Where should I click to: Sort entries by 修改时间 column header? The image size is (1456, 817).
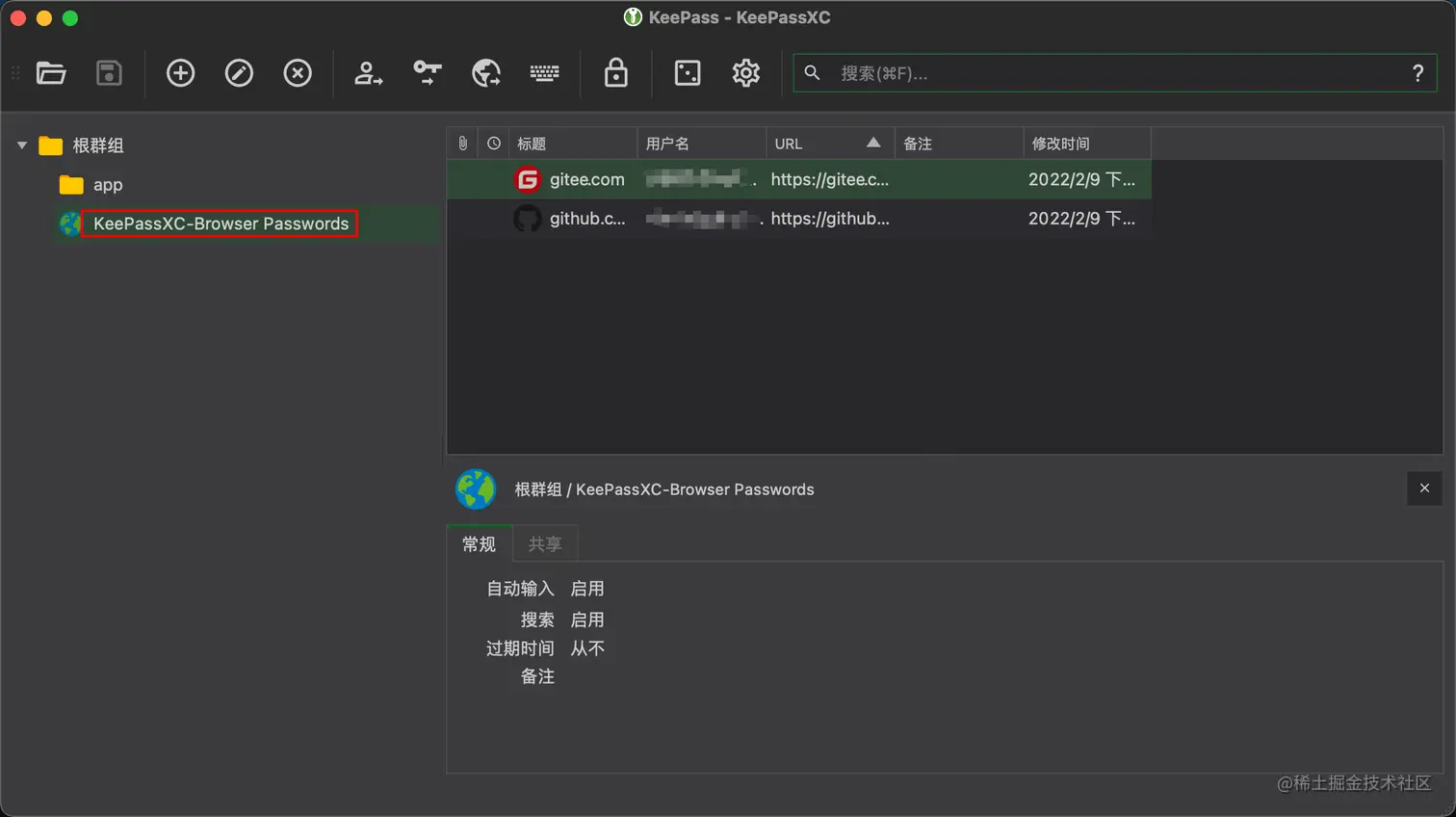(1087, 144)
